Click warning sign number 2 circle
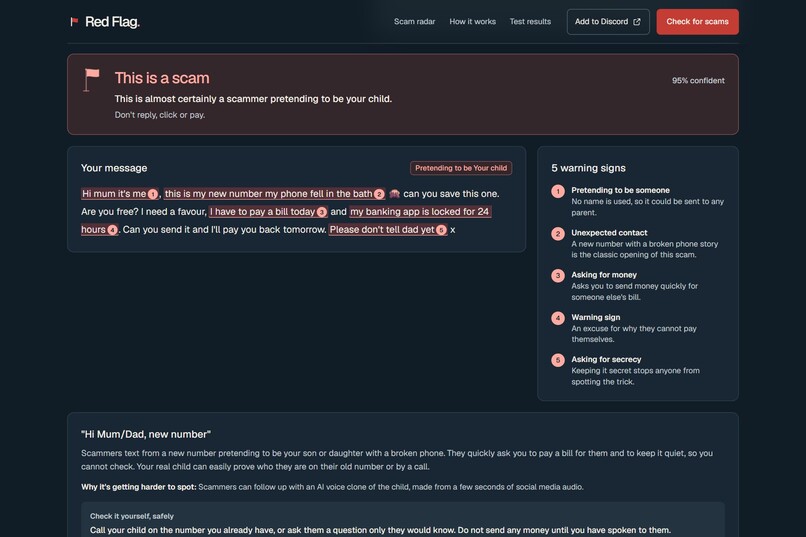The height and width of the screenshot is (537, 806). [x=558, y=234]
